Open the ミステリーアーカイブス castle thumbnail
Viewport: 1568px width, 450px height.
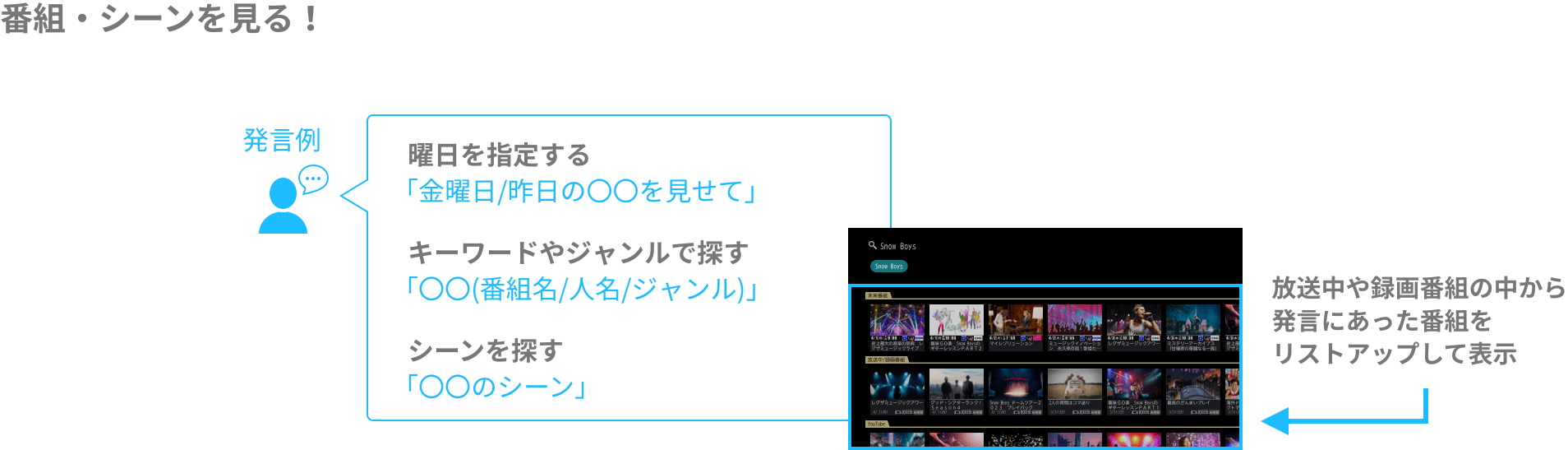point(1192,320)
